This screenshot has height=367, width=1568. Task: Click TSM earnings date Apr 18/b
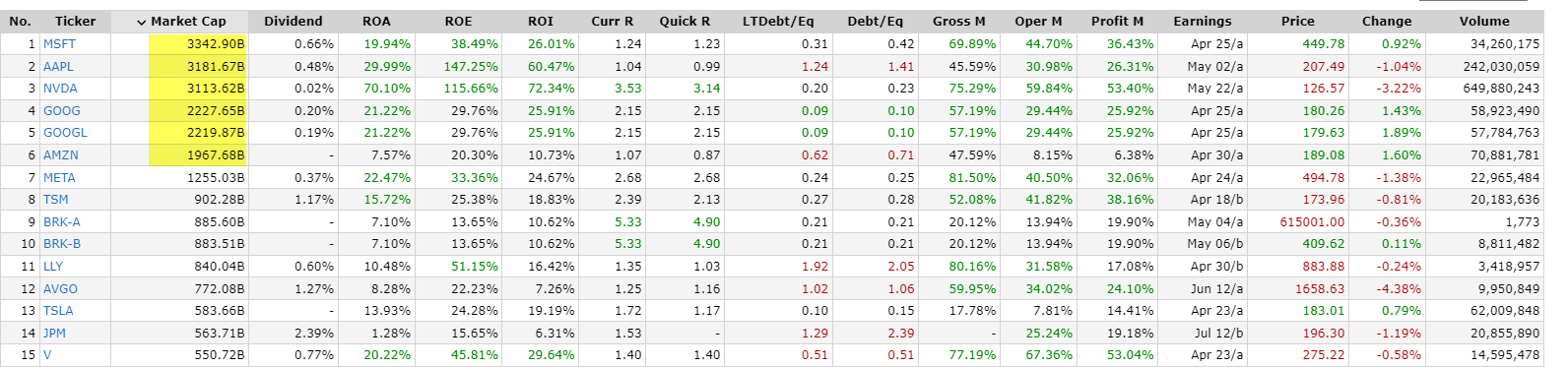coord(1217,200)
